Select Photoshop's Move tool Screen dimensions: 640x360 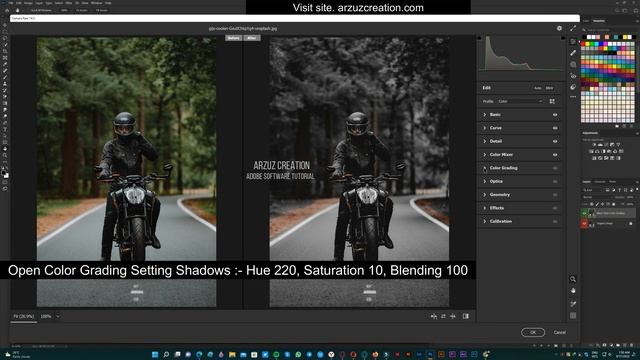tap(5, 25)
